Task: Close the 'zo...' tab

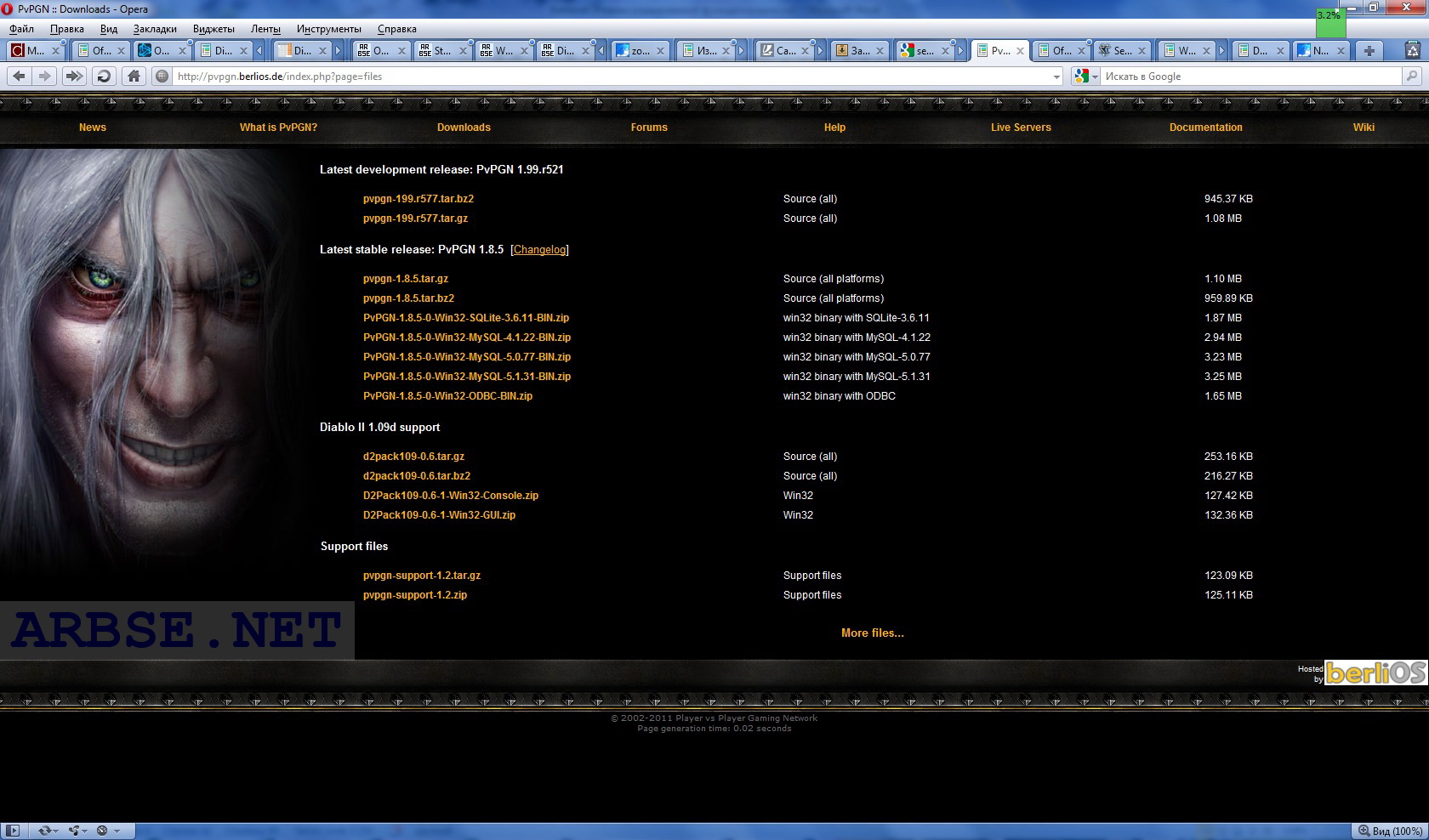Action: pos(660,51)
